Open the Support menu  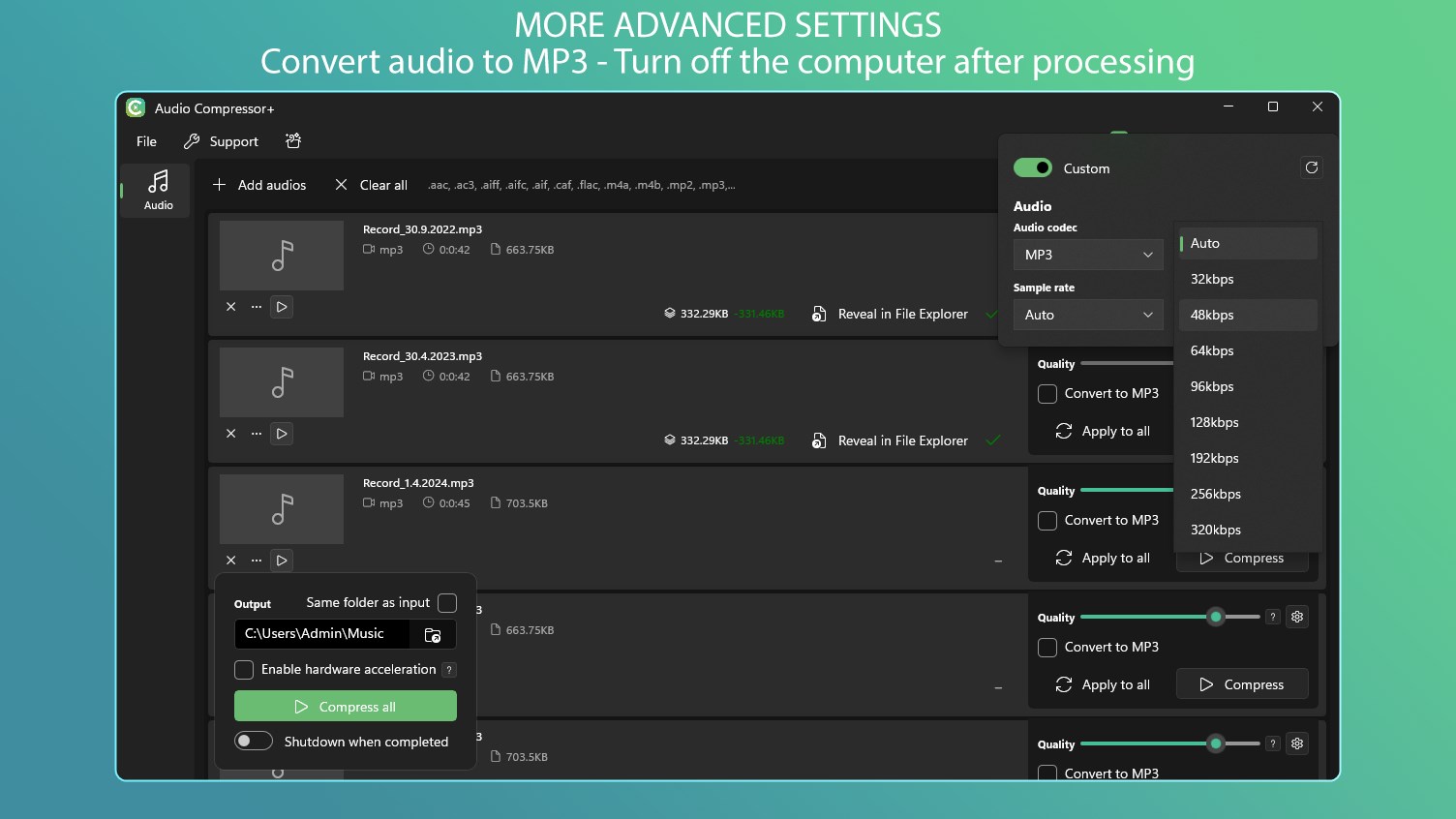click(222, 141)
